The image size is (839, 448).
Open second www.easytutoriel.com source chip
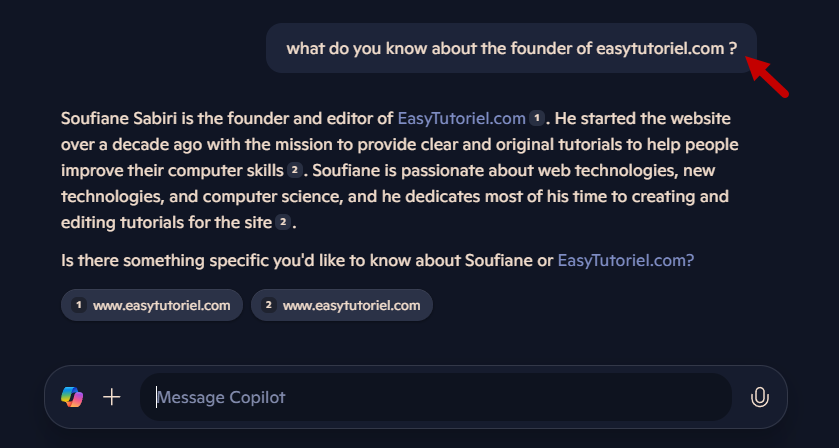click(342, 305)
